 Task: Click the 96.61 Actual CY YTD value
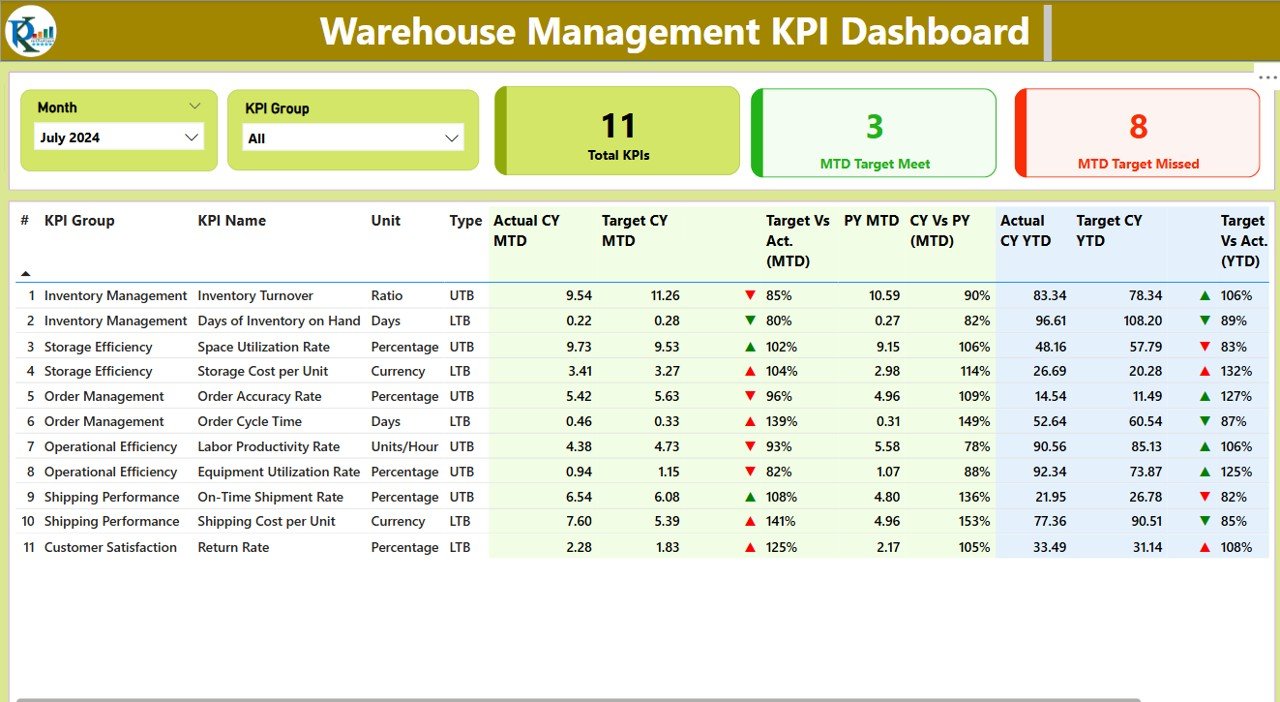pyautogui.click(x=1050, y=321)
